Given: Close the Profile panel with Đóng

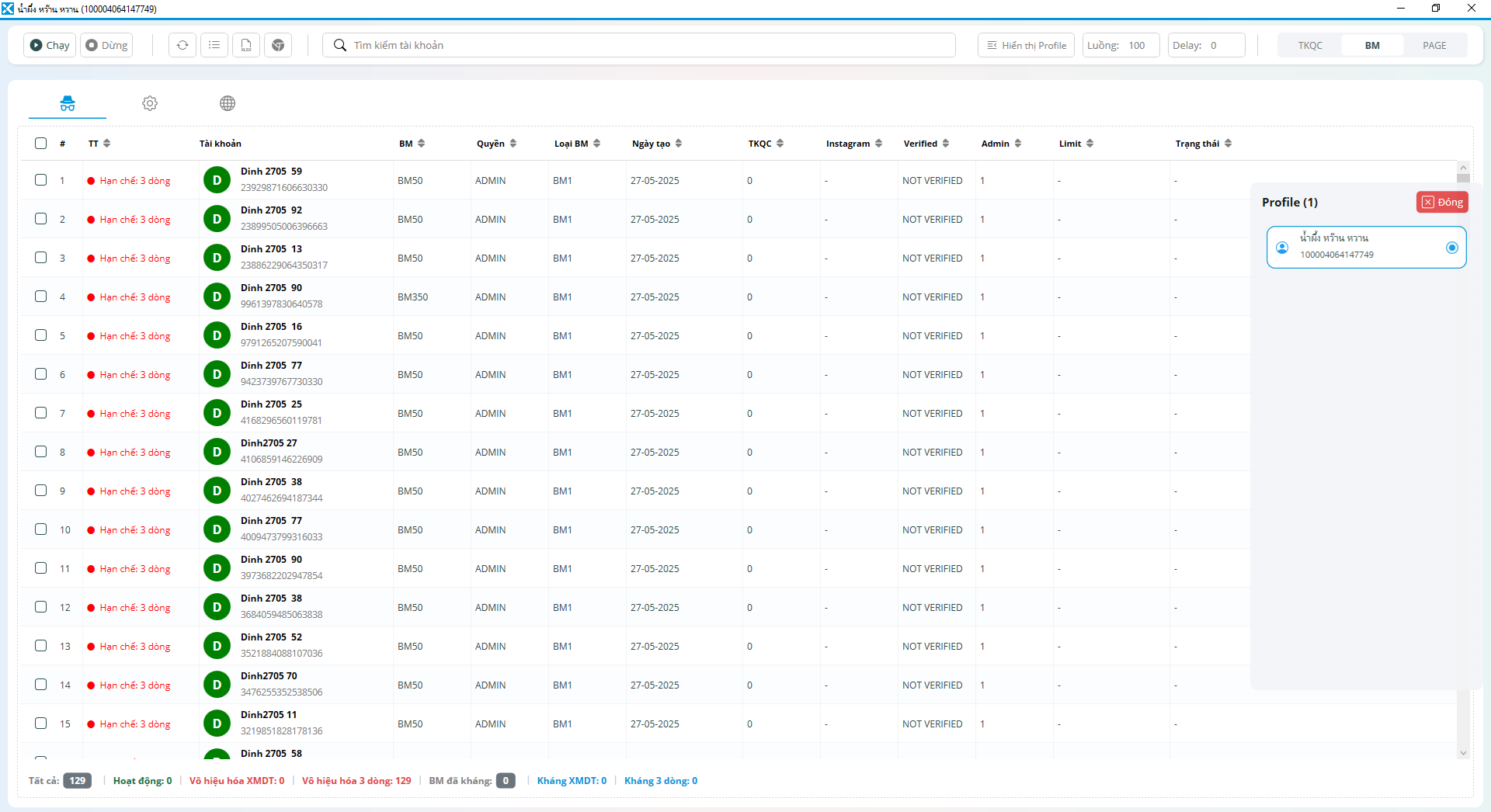Looking at the screenshot, I should coord(1442,202).
